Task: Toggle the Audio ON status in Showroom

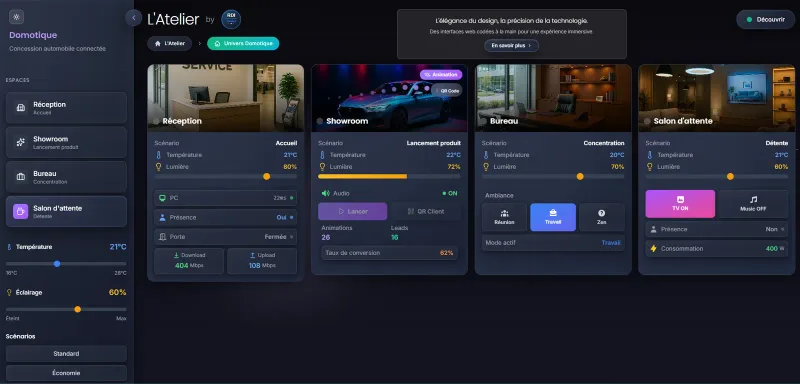Action: tap(450, 193)
